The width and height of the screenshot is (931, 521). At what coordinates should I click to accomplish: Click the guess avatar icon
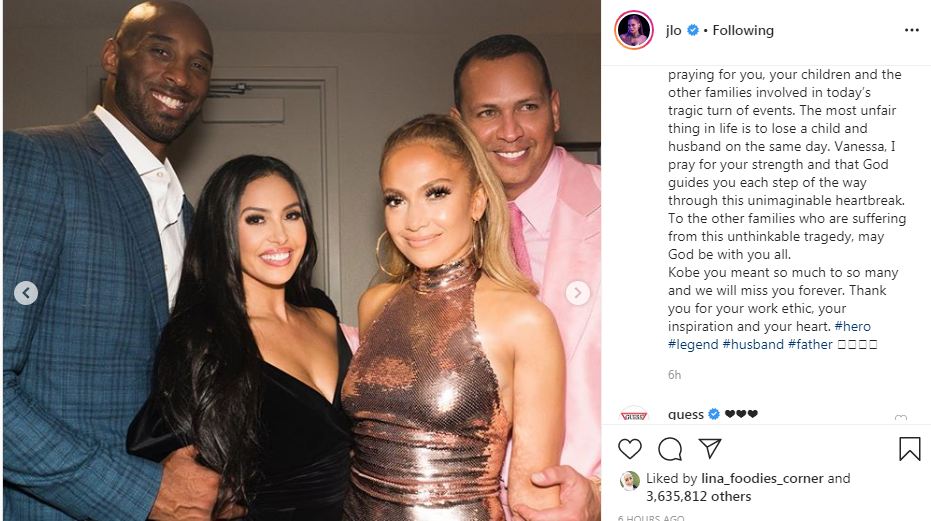tap(634, 414)
